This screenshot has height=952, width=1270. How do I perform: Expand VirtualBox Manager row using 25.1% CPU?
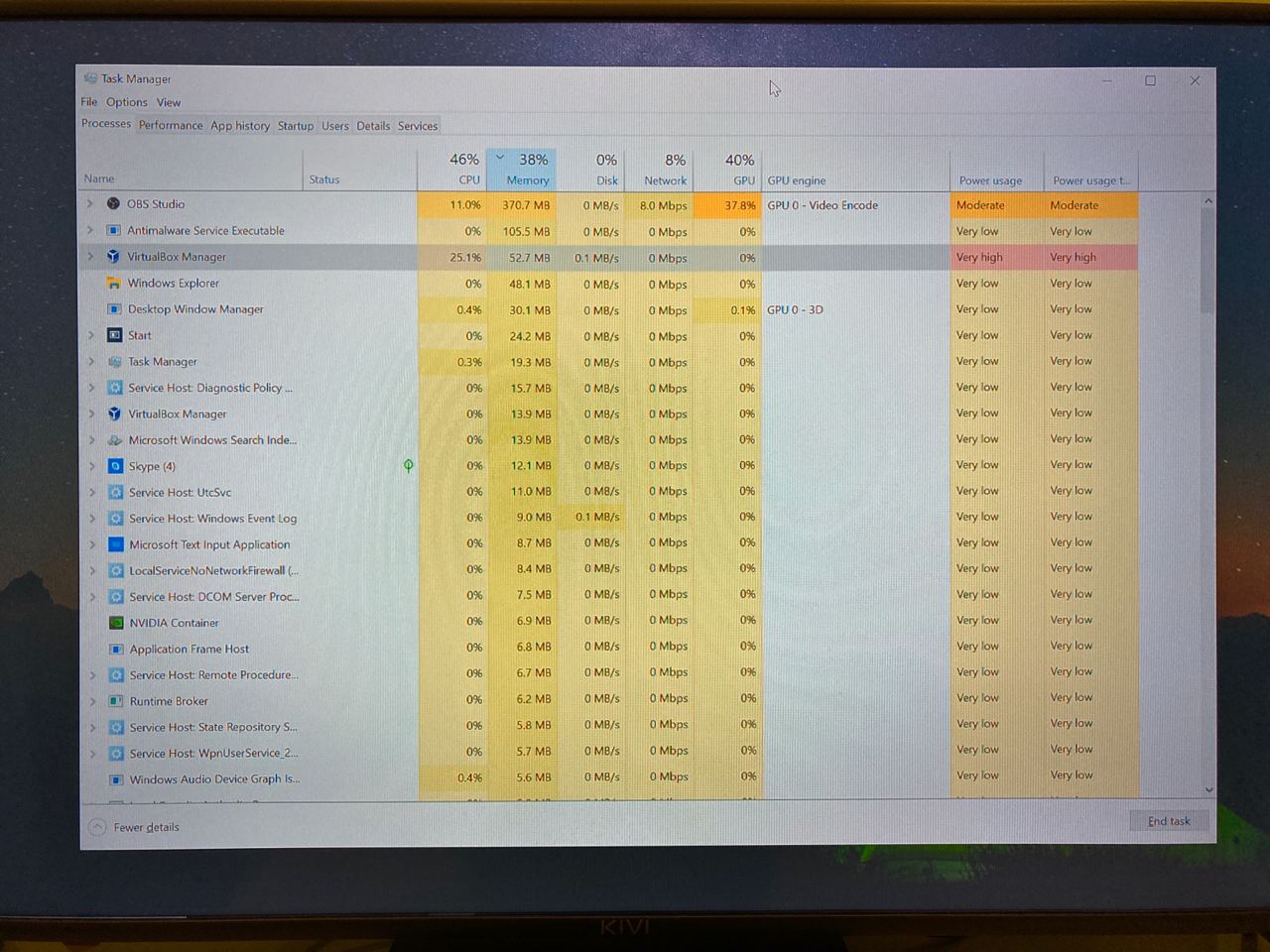click(90, 256)
